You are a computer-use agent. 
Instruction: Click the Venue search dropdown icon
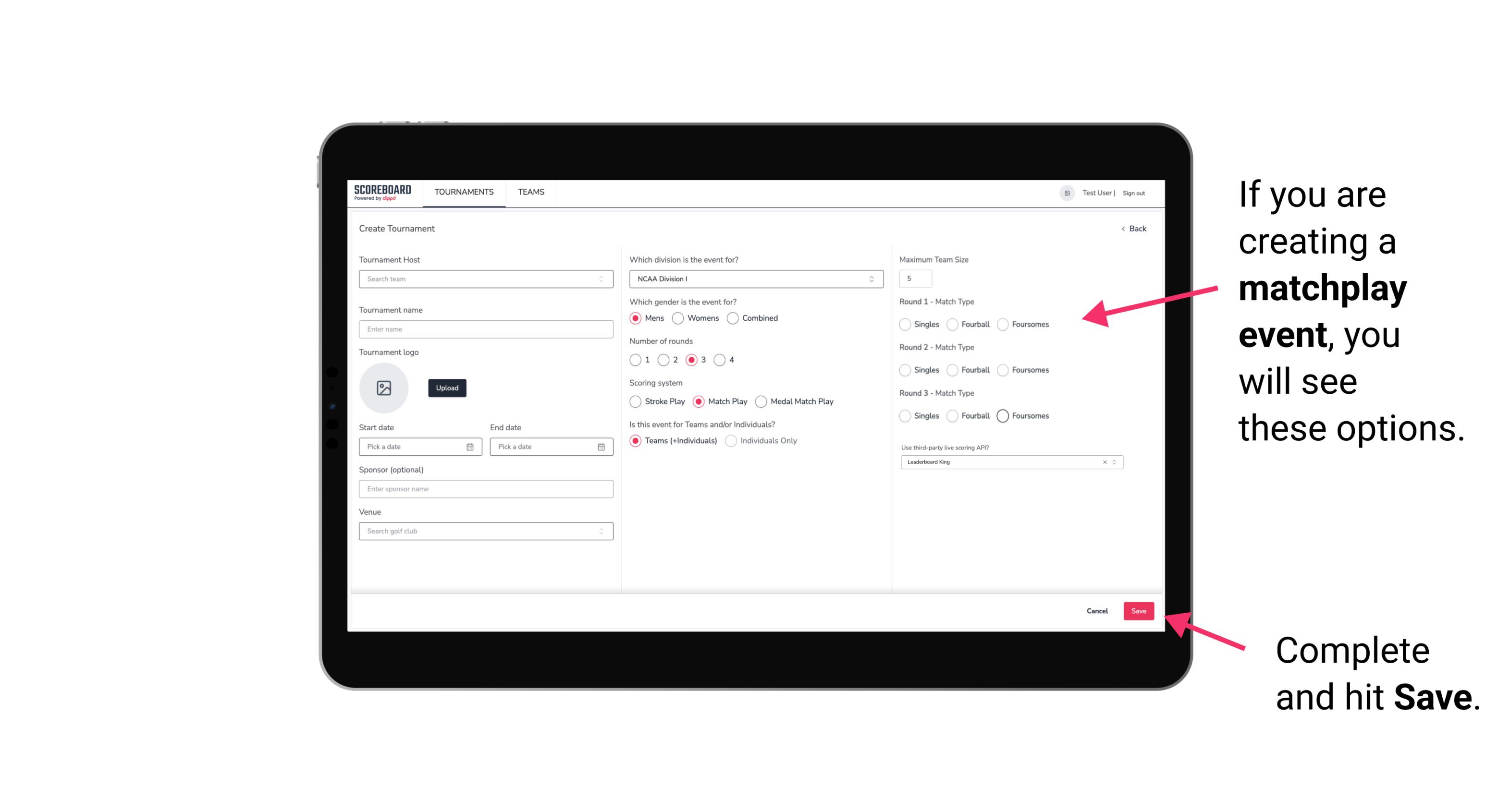point(601,531)
